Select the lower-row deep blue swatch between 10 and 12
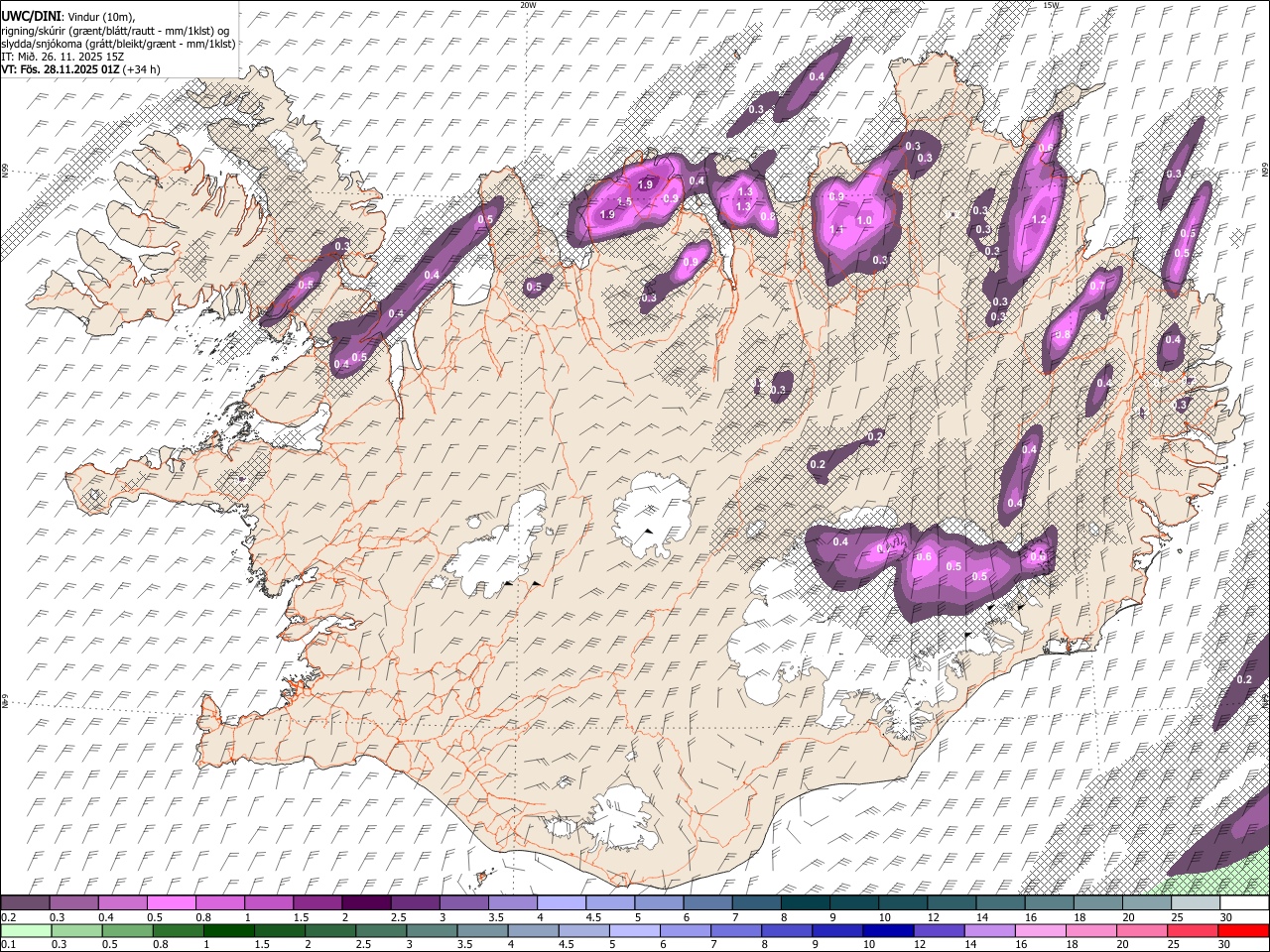The height and width of the screenshot is (952, 1270). tap(887, 931)
